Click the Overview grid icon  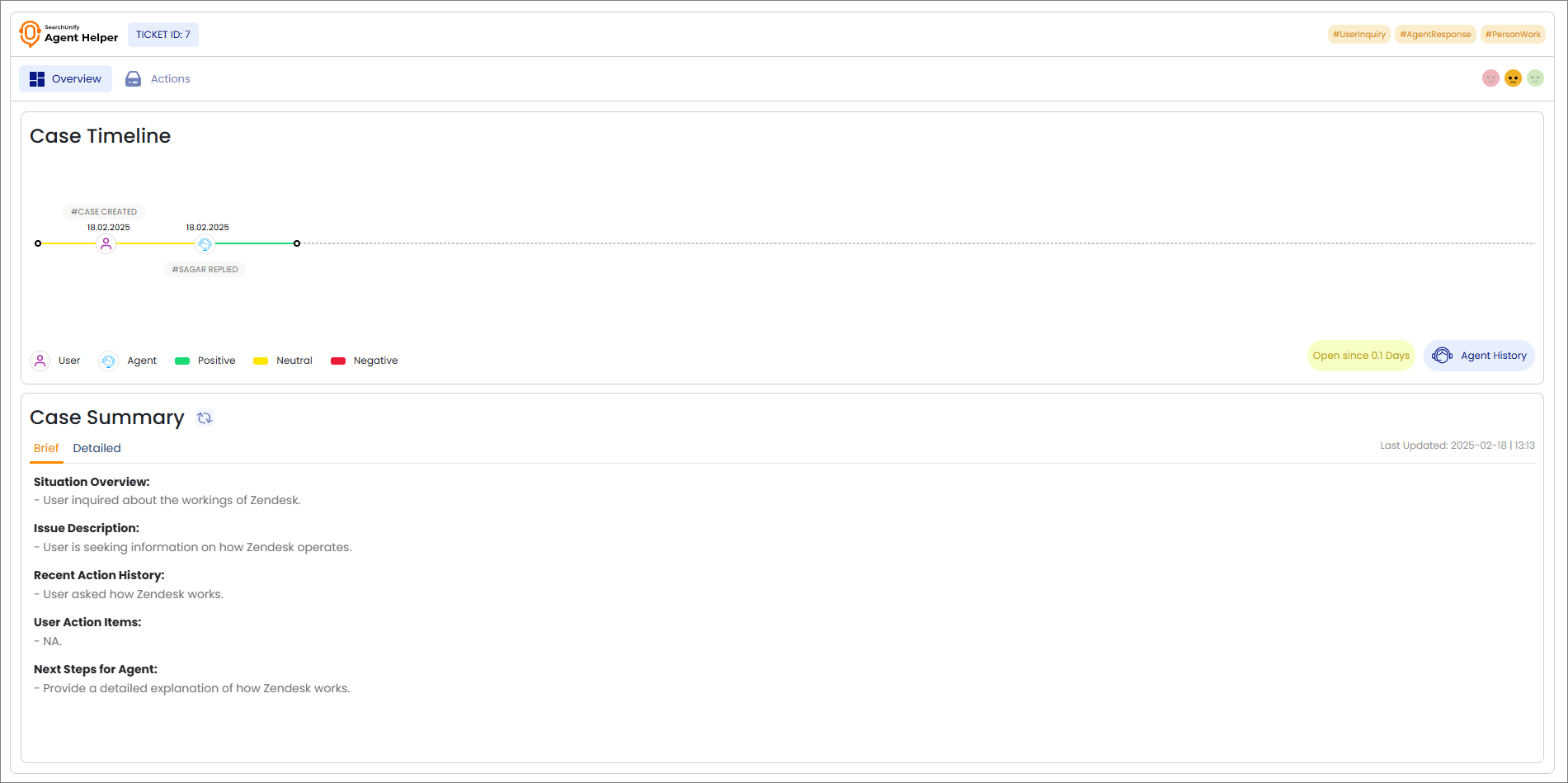(37, 79)
